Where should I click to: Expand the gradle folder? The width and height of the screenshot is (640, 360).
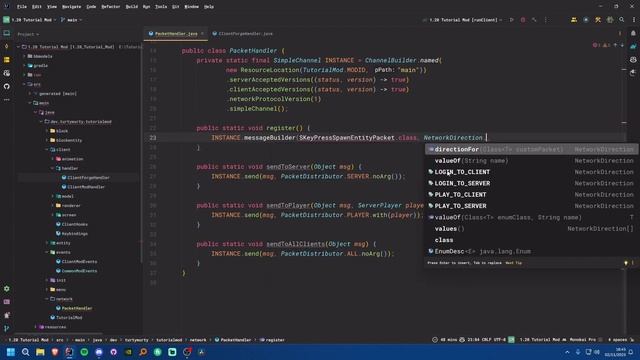click(24, 65)
